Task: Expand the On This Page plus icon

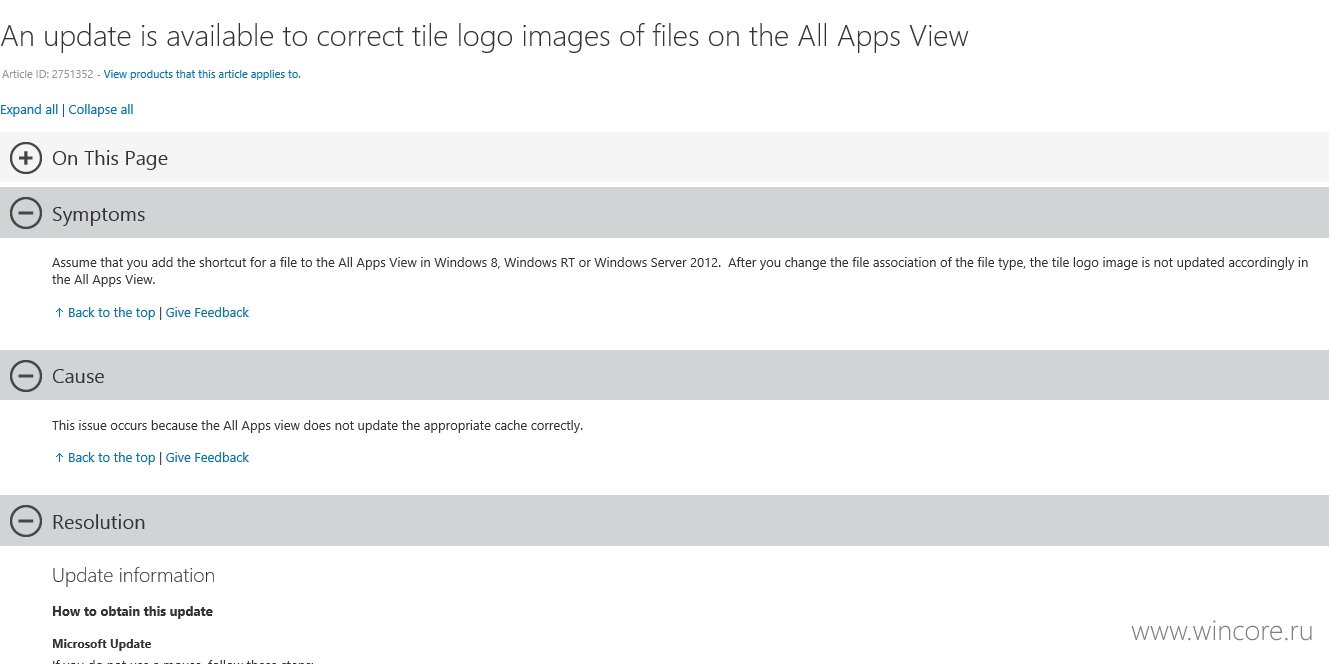Action: [x=25, y=158]
